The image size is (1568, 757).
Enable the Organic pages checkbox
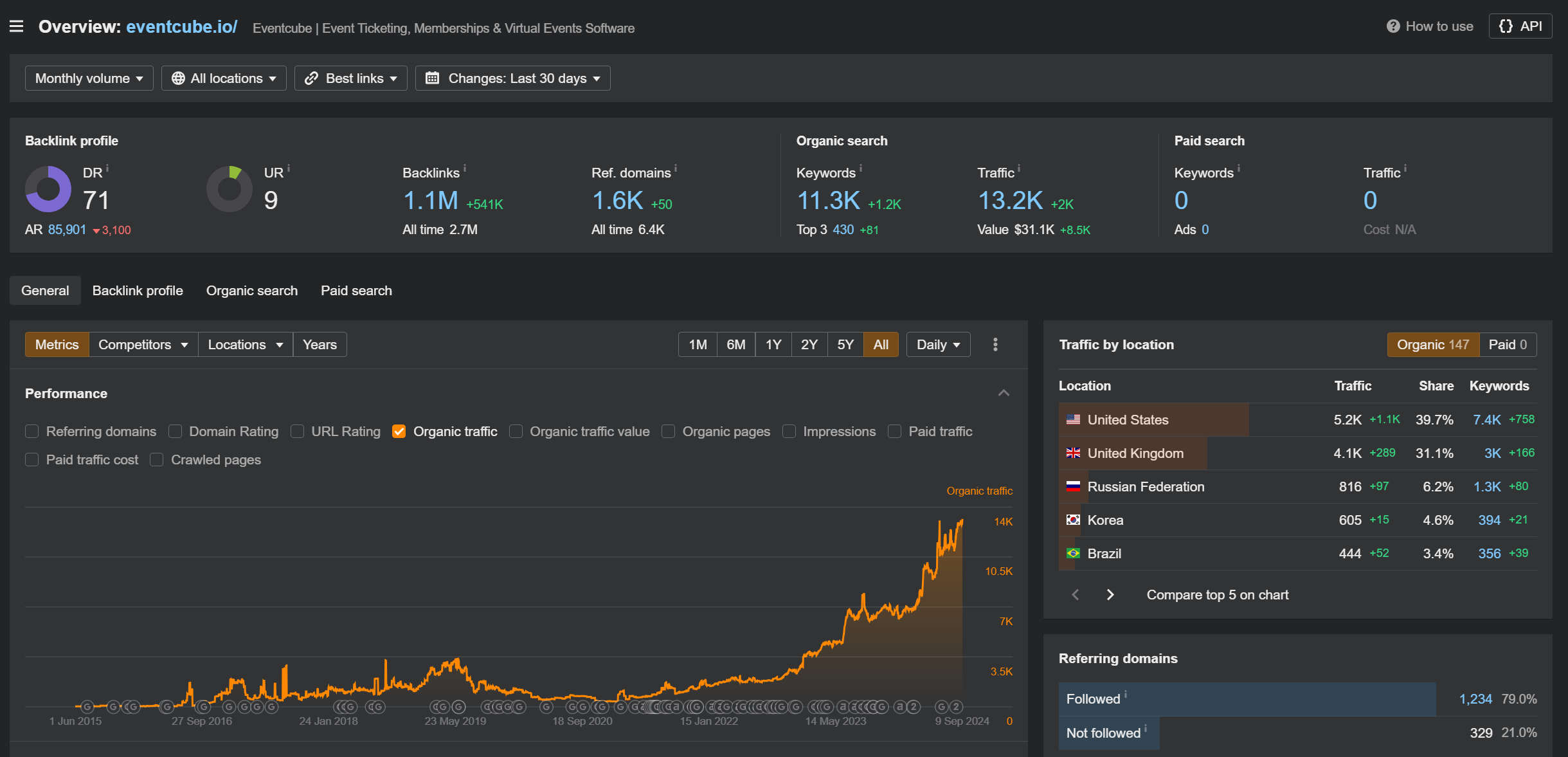[x=669, y=431]
